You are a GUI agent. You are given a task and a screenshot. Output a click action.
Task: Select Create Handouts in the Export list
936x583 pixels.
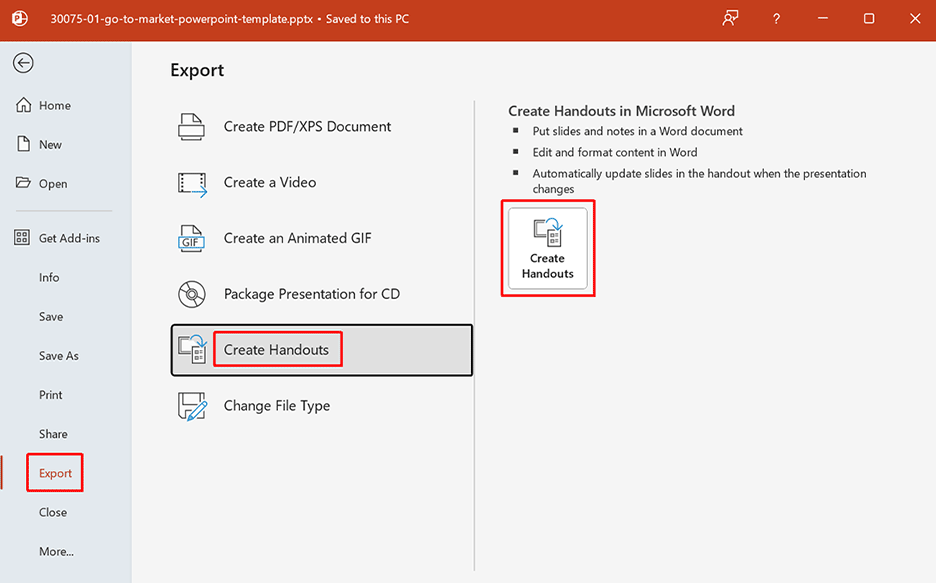point(277,350)
